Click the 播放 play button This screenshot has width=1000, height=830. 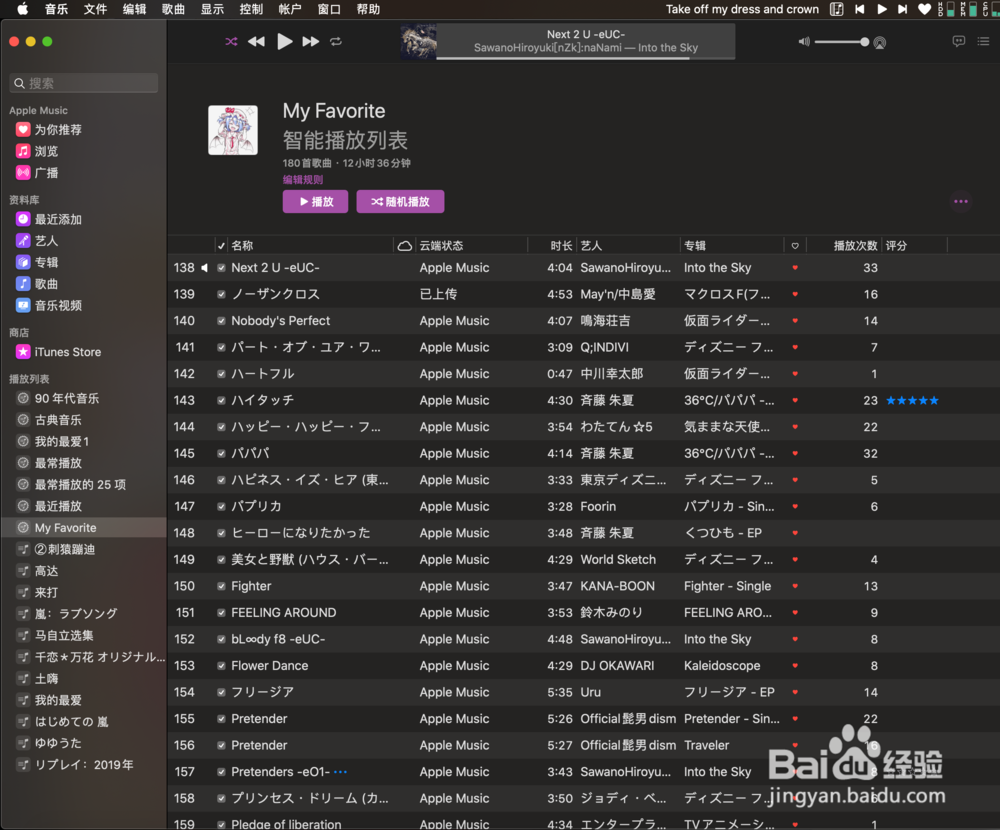tap(316, 202)
